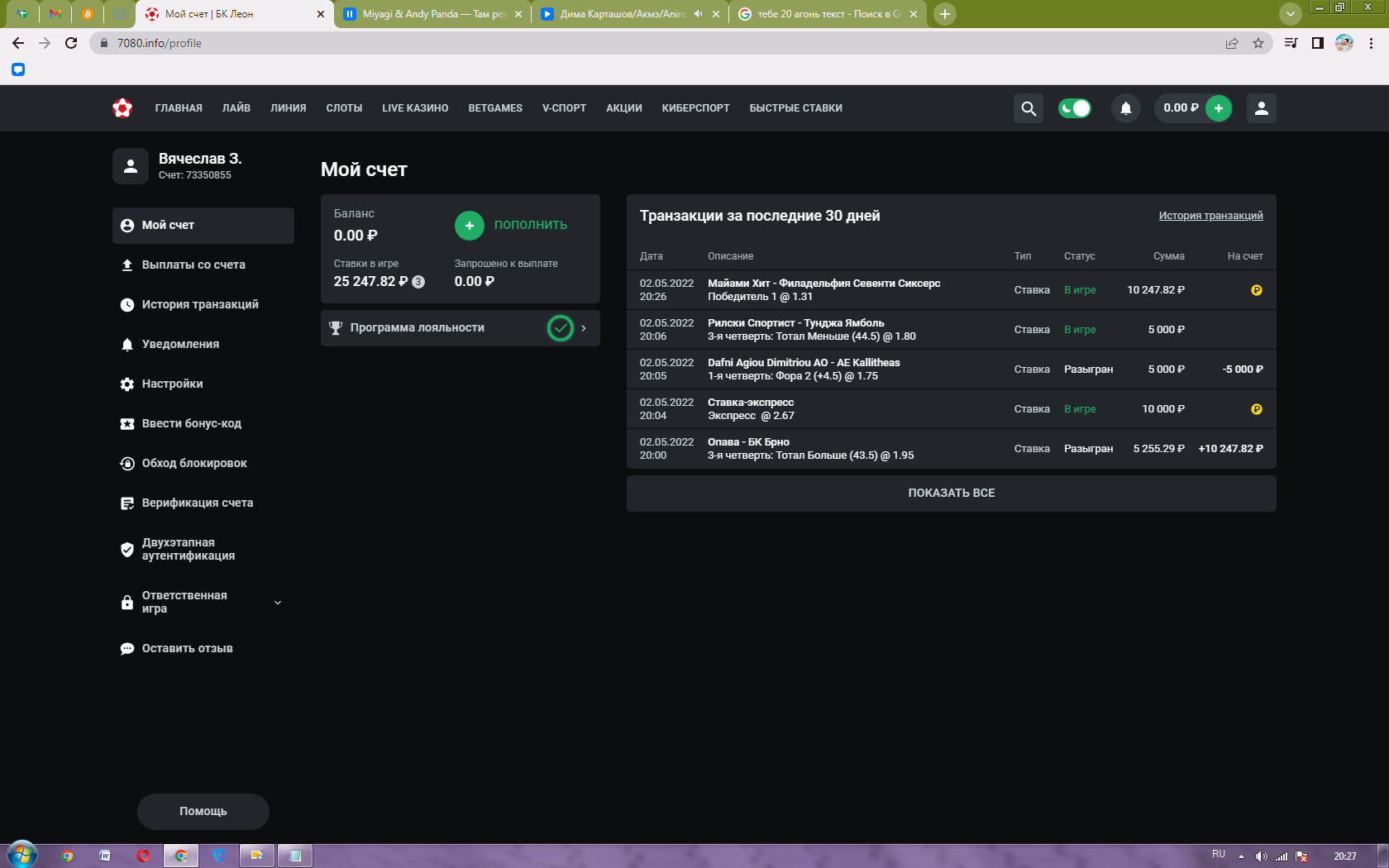Open СЛОТЫ in the top navigation
Screen dimensions: 1389x868
(345, 108)
